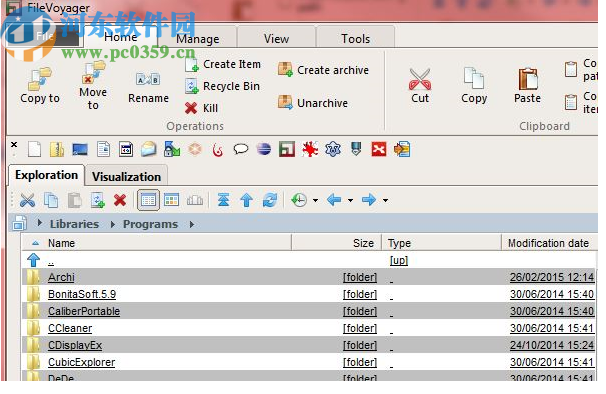Close the favorites bar with small x
The image size is (606, 394).
click(x=14, y=144)
